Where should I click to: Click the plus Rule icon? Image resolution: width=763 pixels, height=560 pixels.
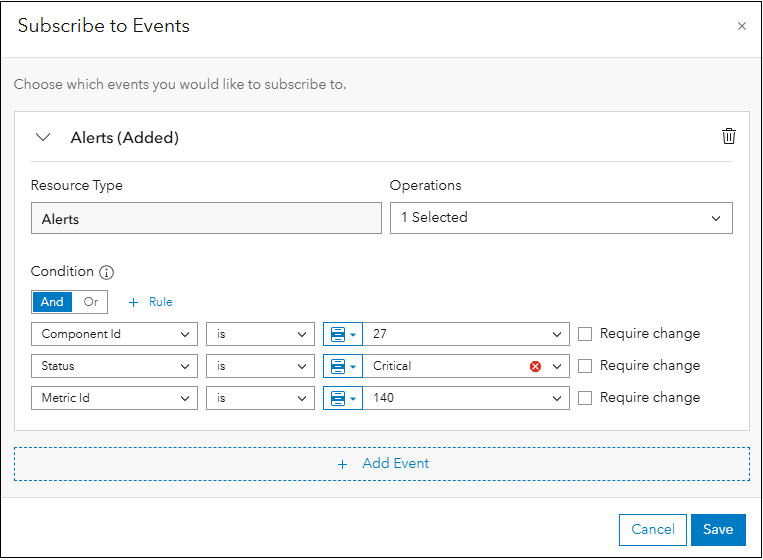pyautogui.click(x=134, y=302)
